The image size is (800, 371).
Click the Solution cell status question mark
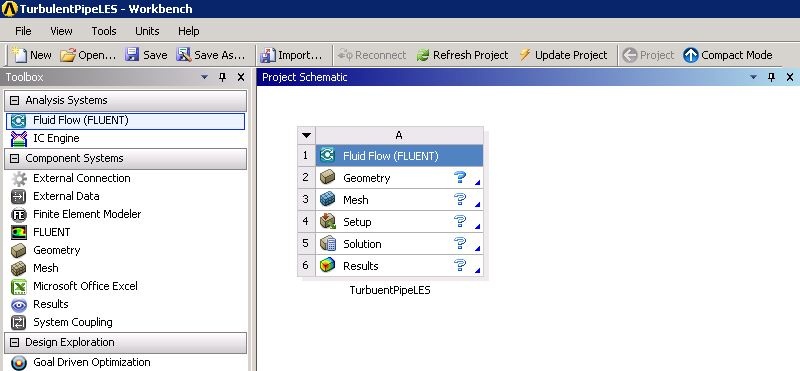460,243
